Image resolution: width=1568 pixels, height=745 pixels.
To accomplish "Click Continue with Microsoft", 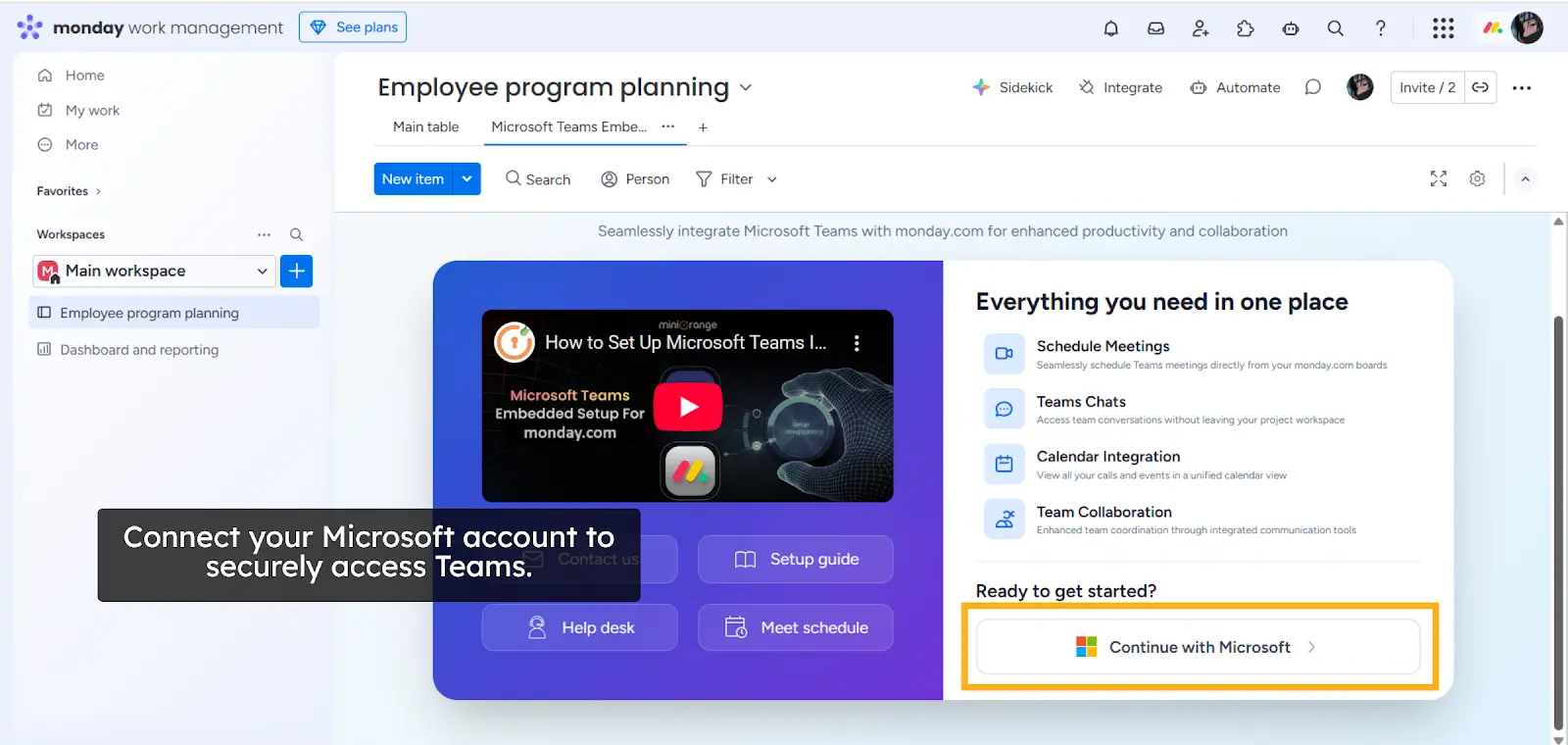I will point(1199,647).
